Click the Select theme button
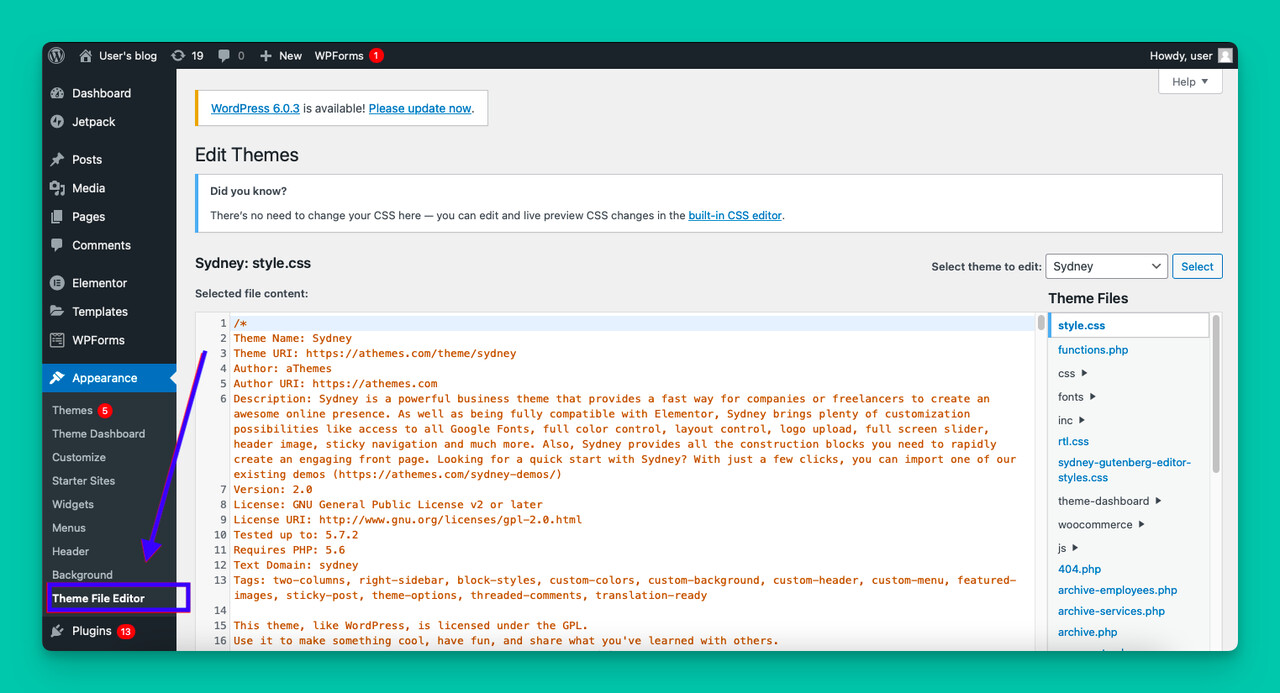The width and height of the screenshot is (1280, 693). tap(1197, 266)
